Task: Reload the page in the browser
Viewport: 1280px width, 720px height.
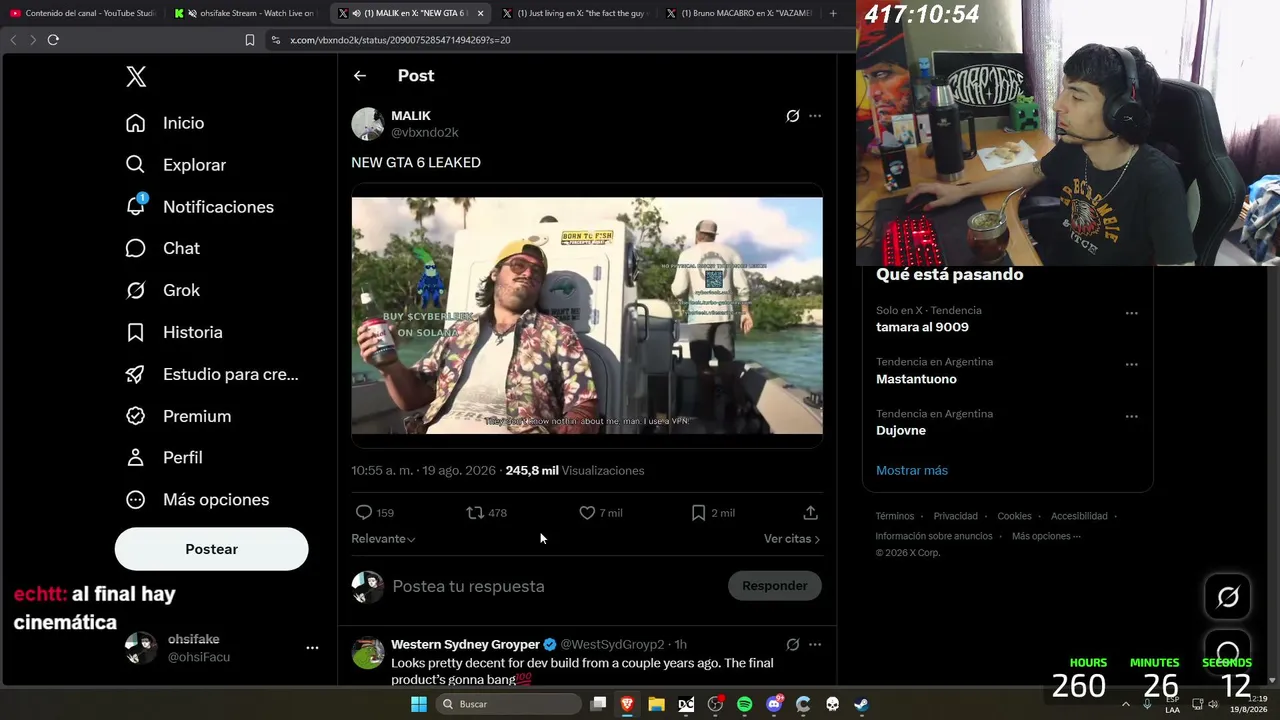Action: [x=53, y=40]
